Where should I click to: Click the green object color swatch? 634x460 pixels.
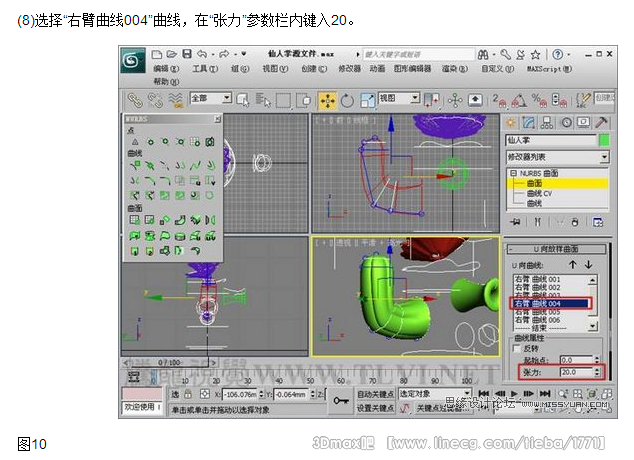point(604,141)
